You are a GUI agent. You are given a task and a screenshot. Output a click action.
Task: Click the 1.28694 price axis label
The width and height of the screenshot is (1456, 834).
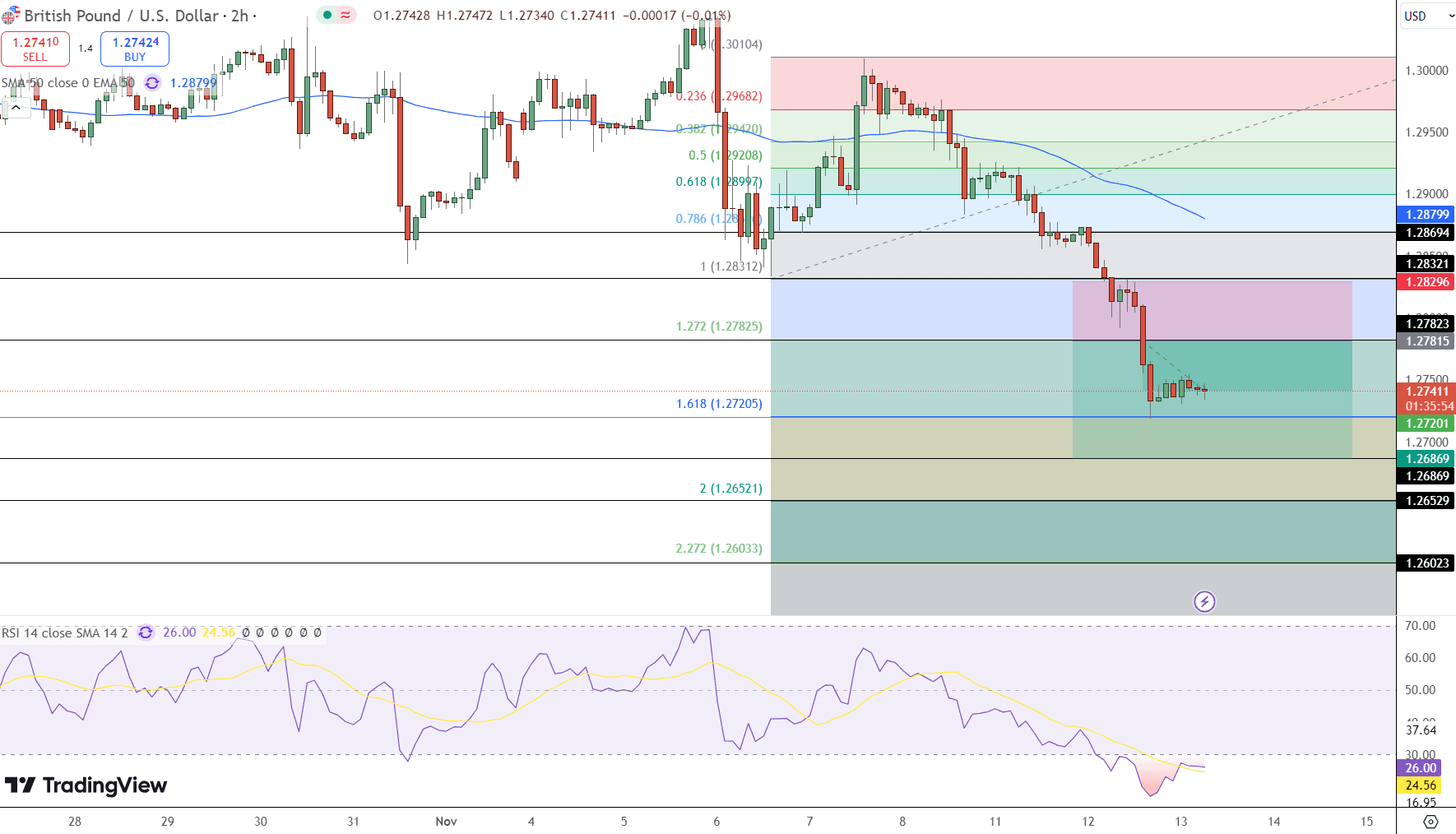[x=1426, y=233]
